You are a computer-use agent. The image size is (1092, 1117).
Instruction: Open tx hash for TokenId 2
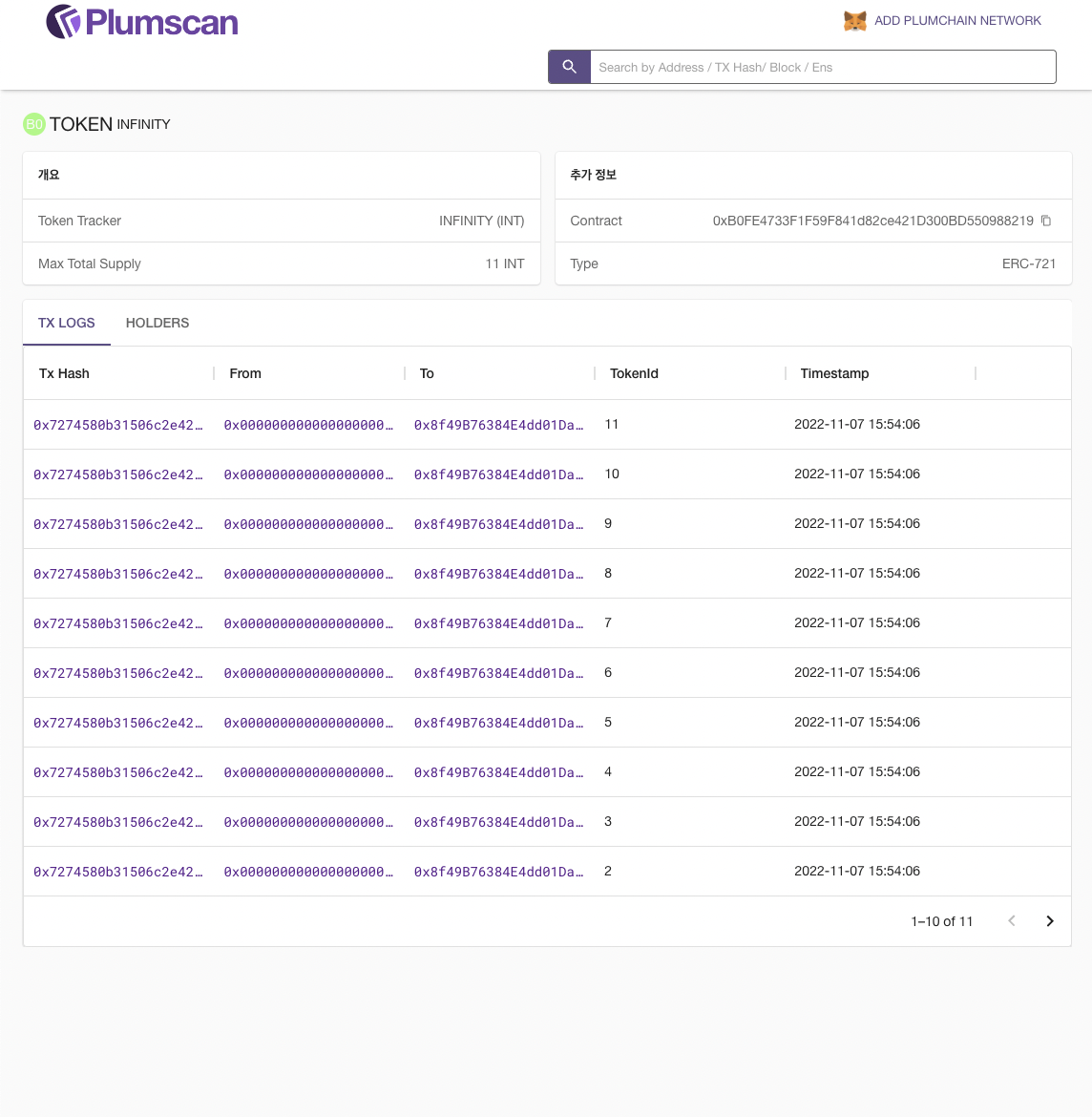[117, 872]
